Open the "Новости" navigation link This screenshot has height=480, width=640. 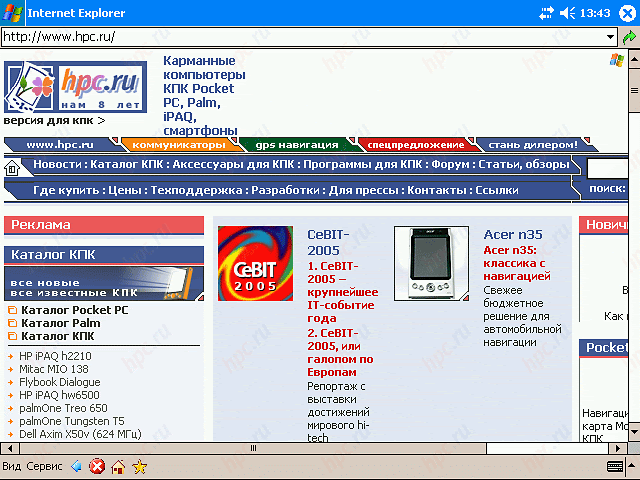pyautogui.click(x=58, y=164)
